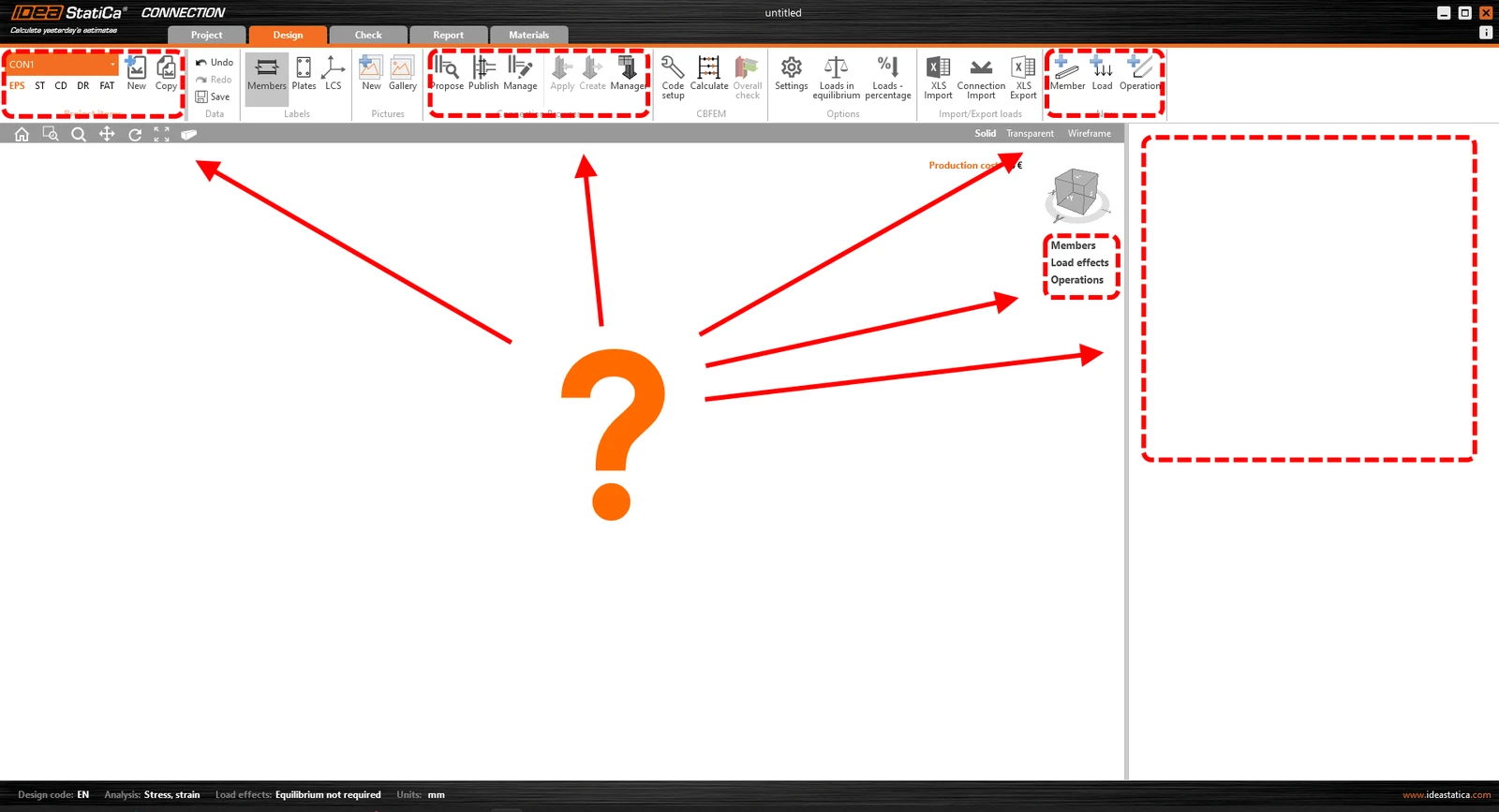Toggle Plates labels display
This screenshot has height=812, width=1499.
tap(304, 73)
